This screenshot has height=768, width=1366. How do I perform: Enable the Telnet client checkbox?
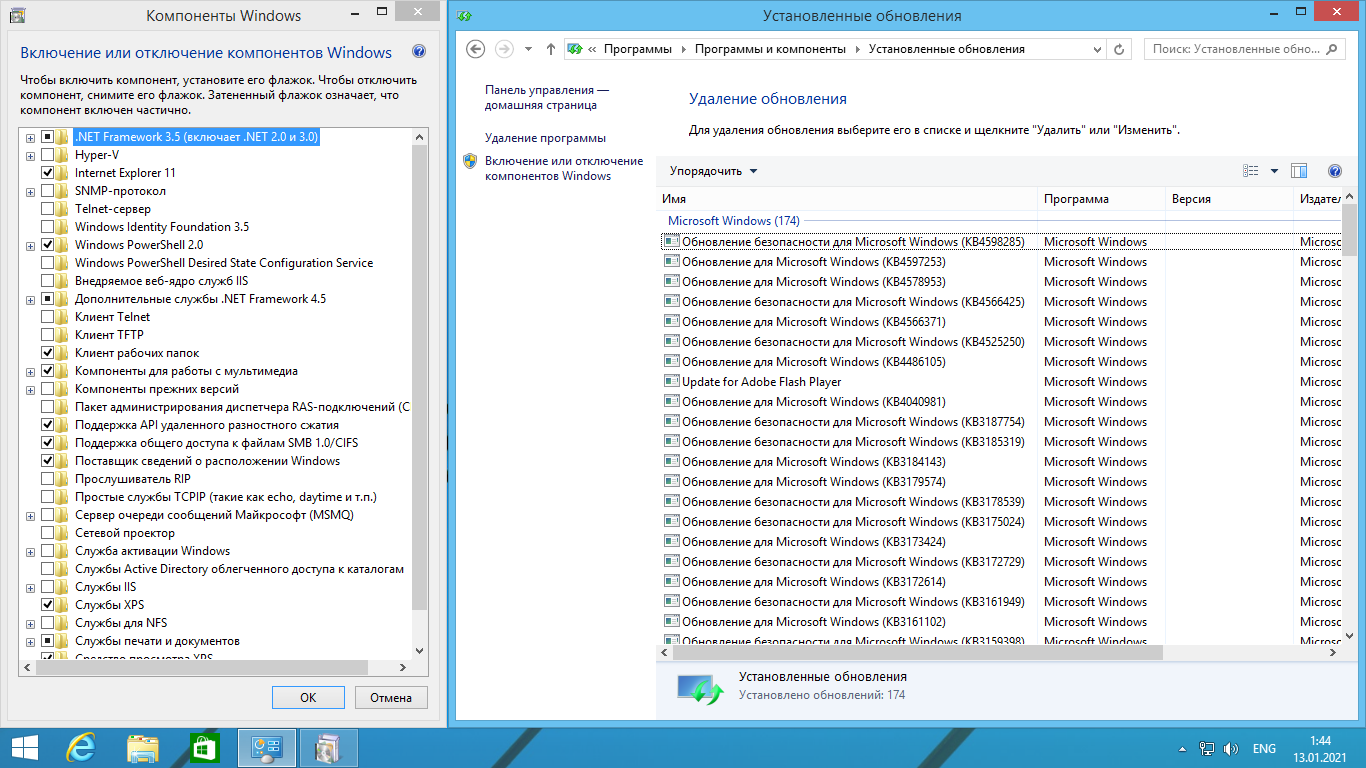click(x=48, y=317)
